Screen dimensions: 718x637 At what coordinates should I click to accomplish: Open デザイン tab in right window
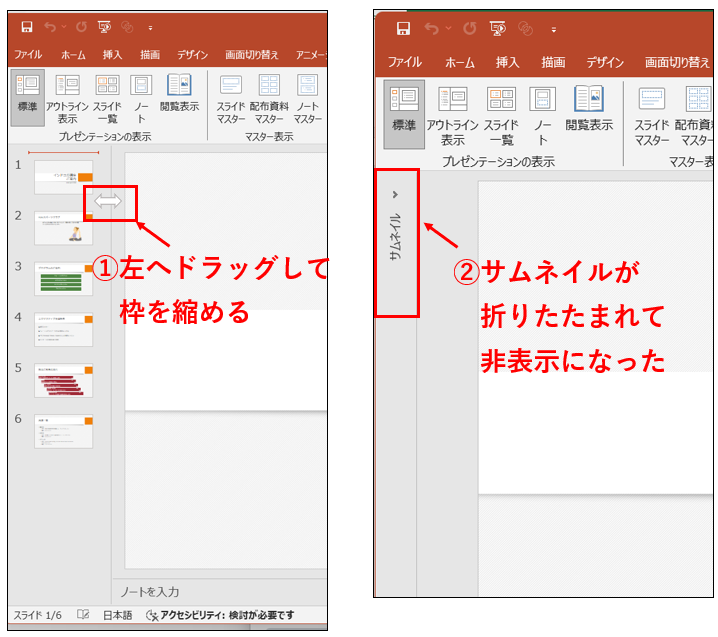pyautogui.click(x=605, y=62)
